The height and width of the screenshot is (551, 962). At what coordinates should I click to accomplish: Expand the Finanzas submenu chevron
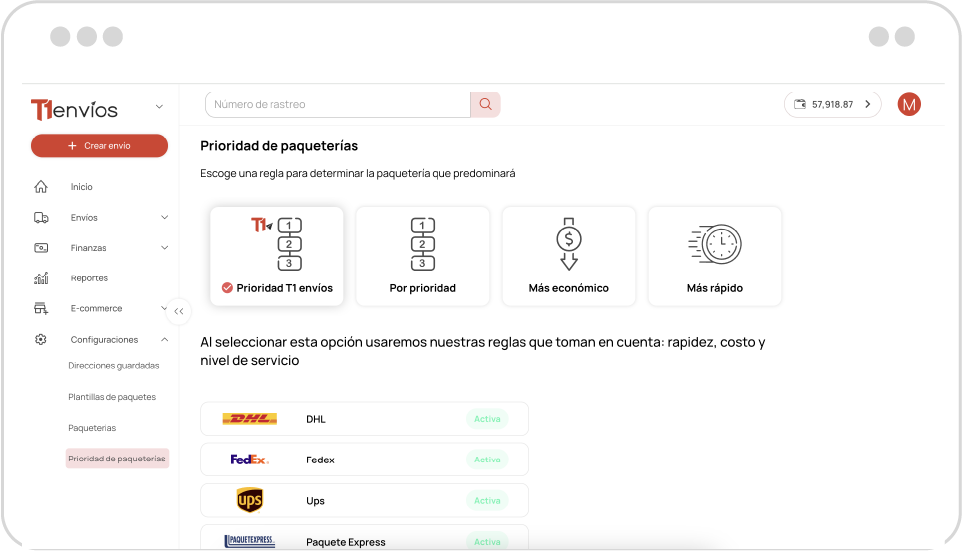click(x=164, y=248)
